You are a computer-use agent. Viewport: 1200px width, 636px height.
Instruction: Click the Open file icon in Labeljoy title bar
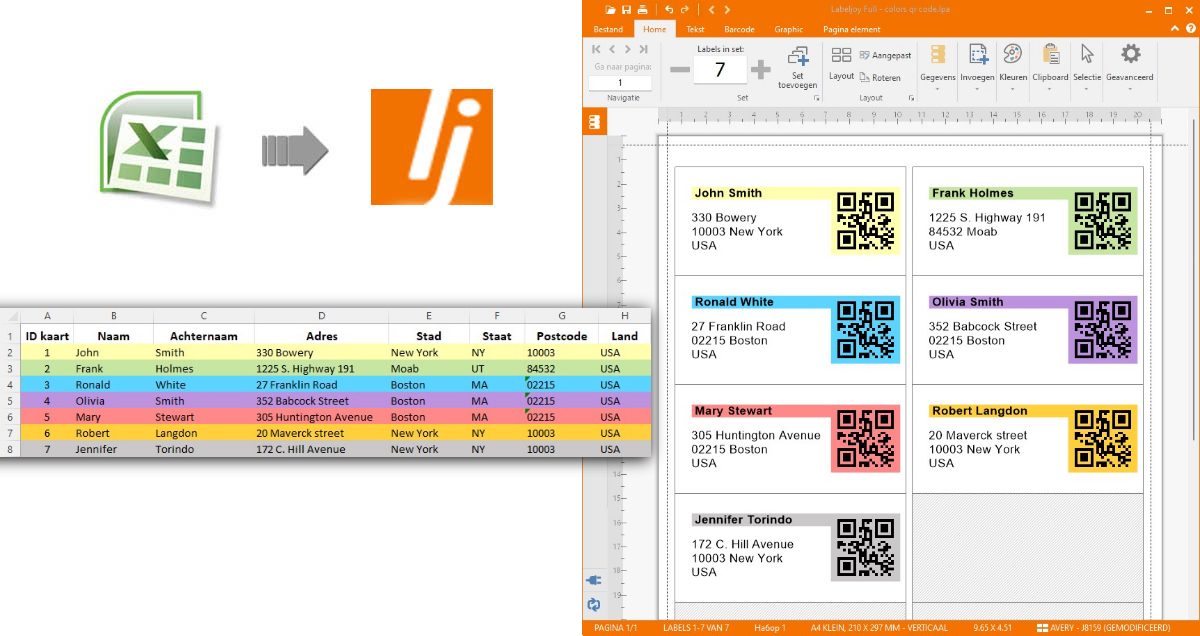tap(611, 9)
